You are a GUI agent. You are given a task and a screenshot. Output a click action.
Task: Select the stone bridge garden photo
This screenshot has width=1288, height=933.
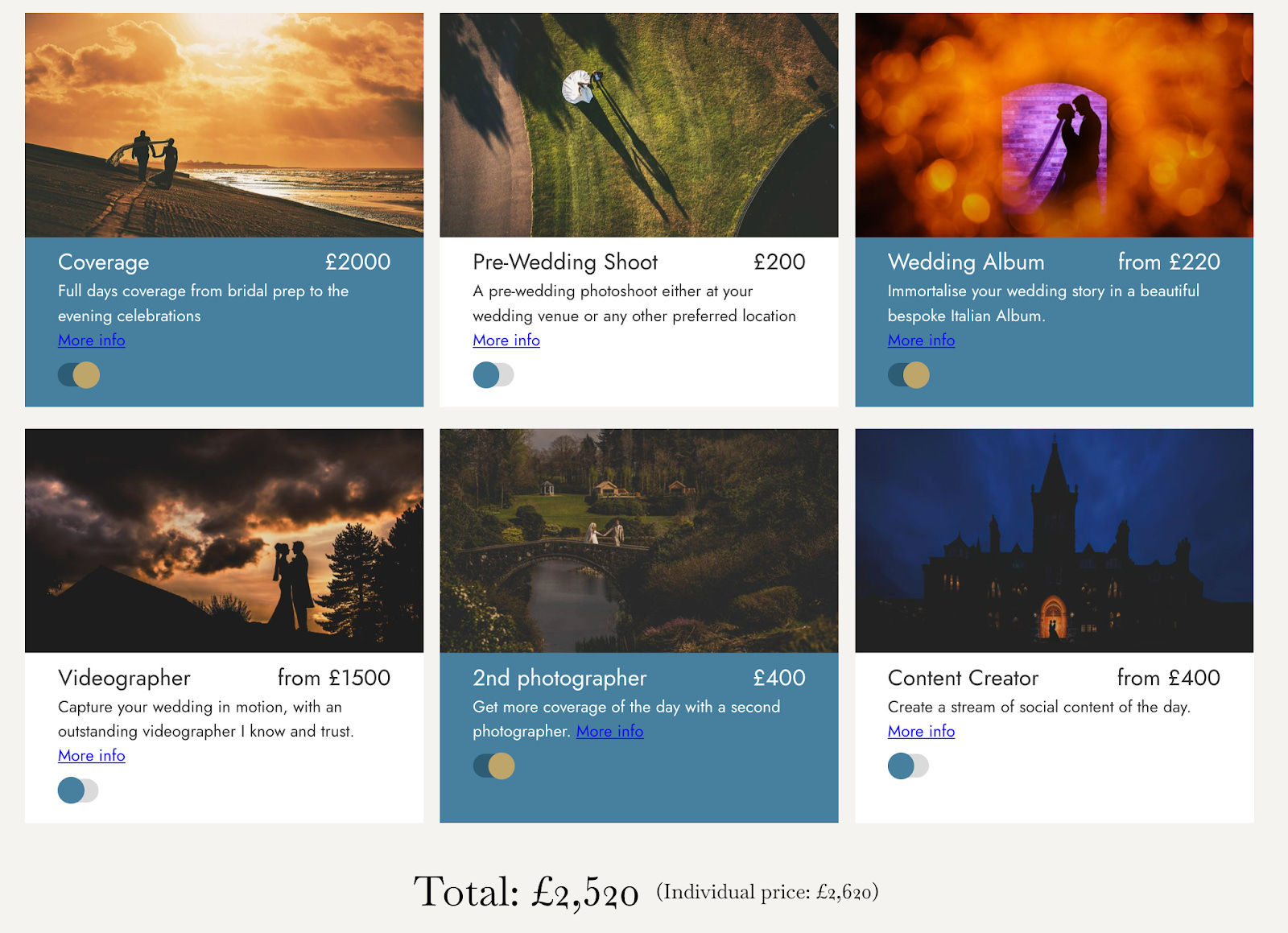639,540
